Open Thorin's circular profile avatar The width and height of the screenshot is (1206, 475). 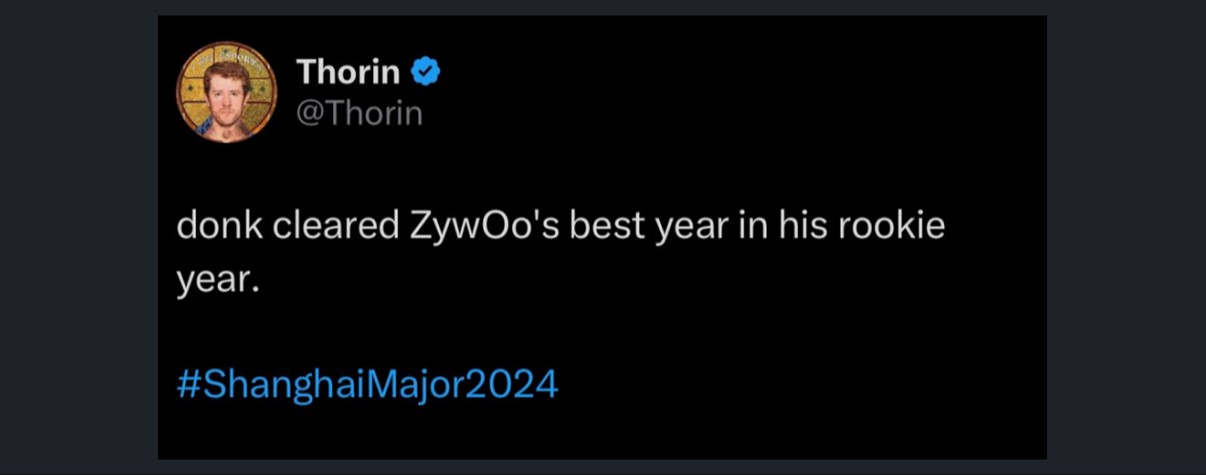pos(227,92)
